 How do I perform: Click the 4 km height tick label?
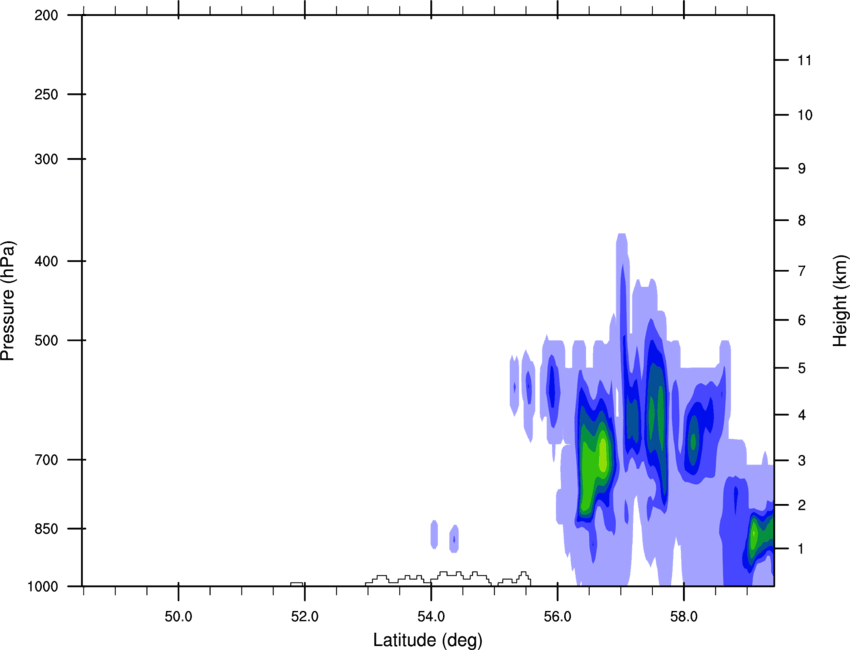click(802, 415)
